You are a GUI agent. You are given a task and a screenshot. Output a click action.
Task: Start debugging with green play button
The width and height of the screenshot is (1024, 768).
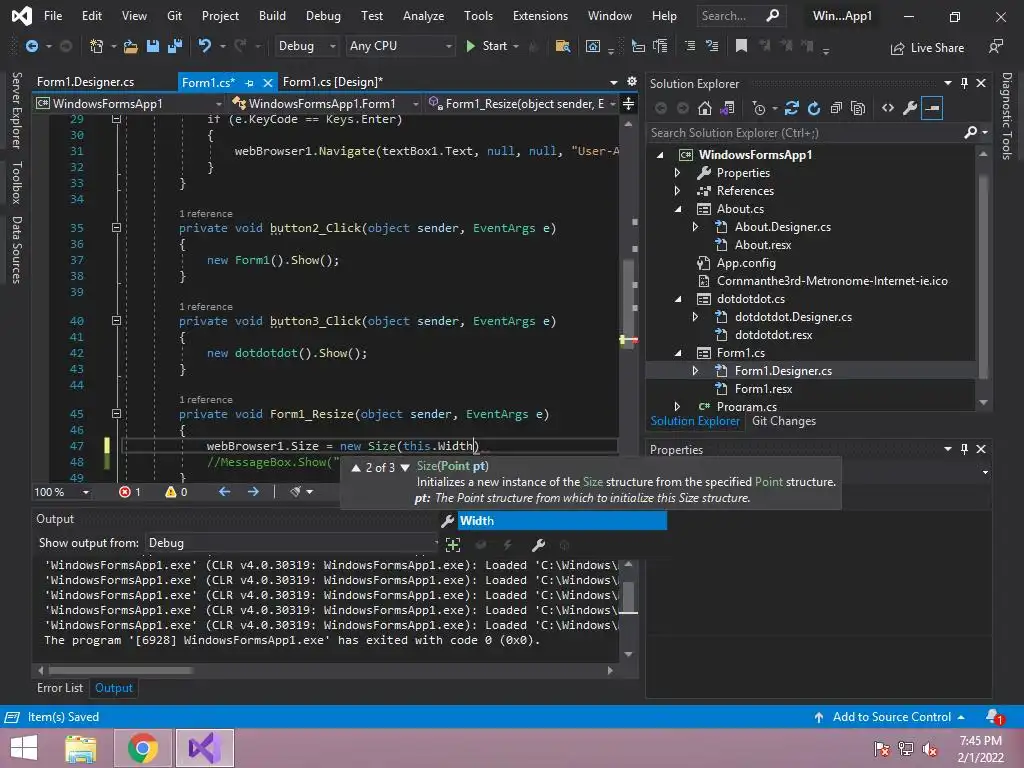[471, 46]
